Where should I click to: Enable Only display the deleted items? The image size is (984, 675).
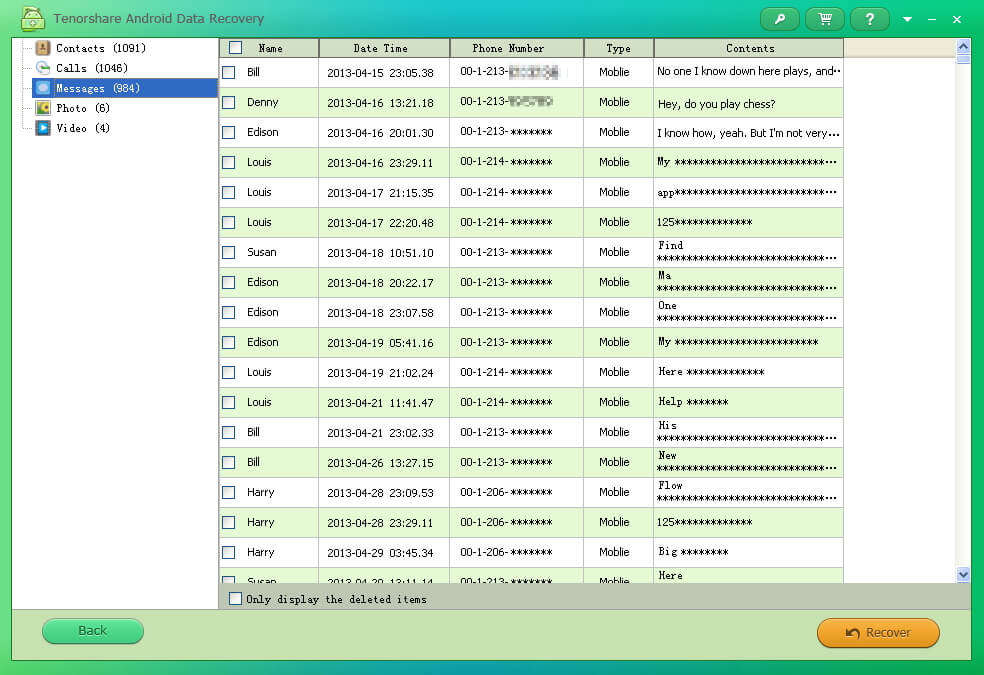point(235,598)
